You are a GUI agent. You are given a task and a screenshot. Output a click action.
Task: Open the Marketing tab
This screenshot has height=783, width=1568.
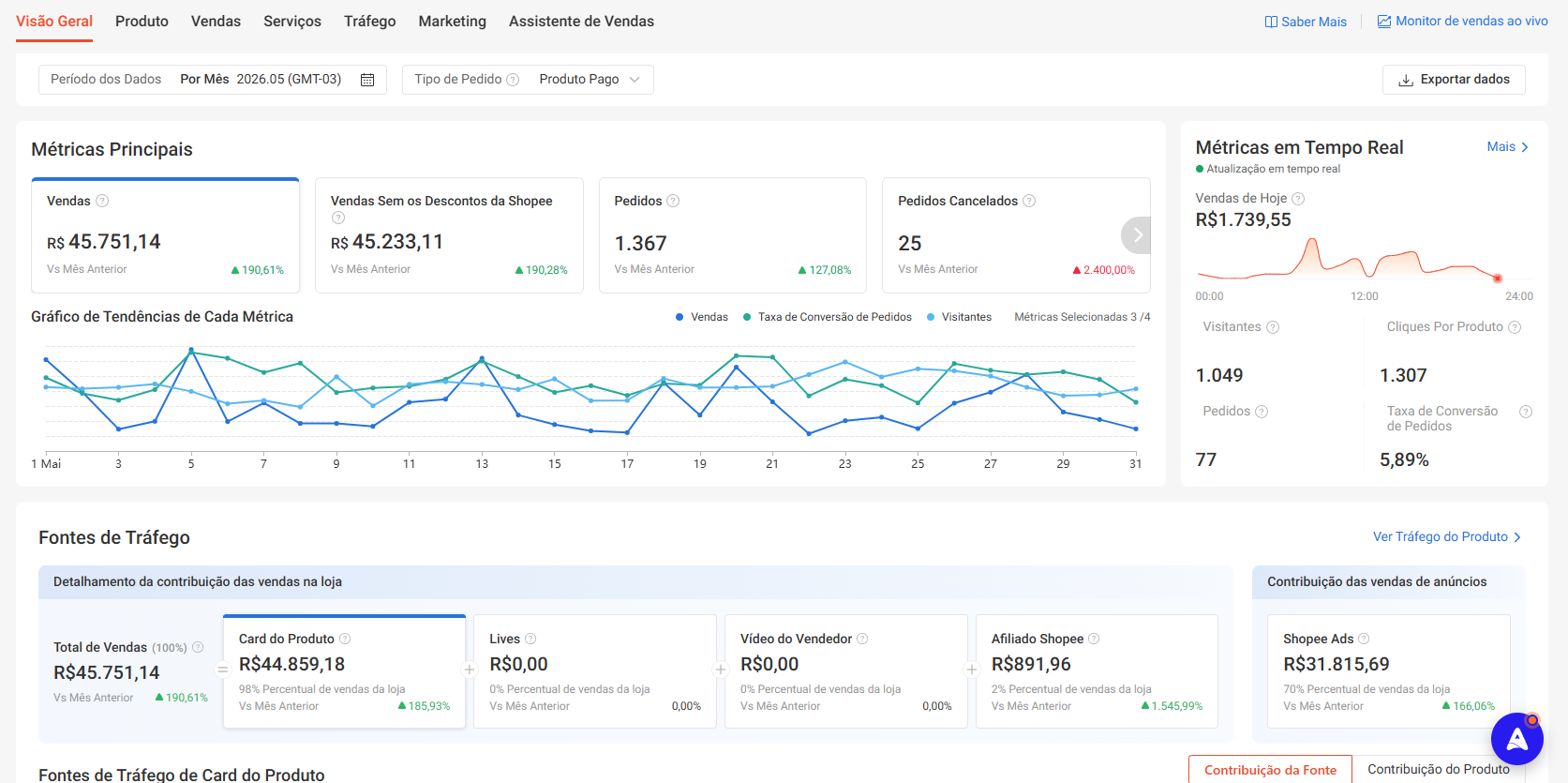(452, 21)
